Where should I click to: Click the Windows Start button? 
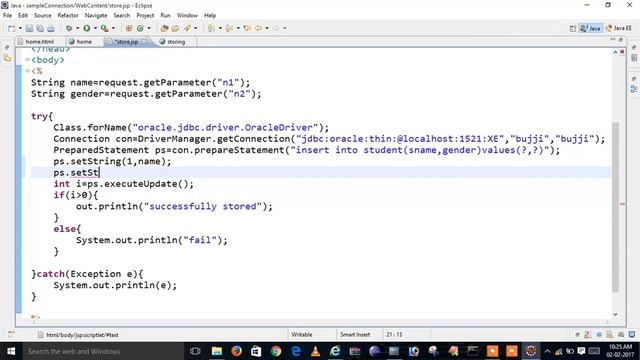click(11, 351)
